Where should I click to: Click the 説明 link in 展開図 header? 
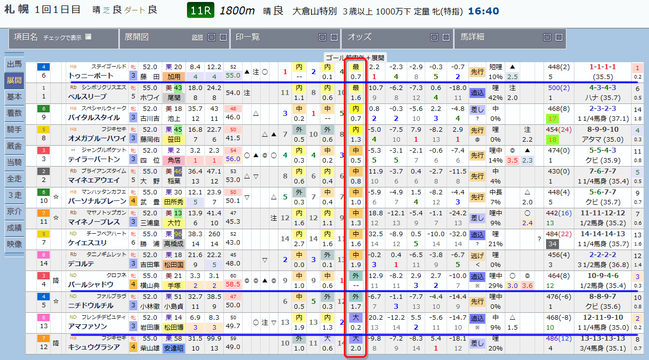click(x=197, y=38)
